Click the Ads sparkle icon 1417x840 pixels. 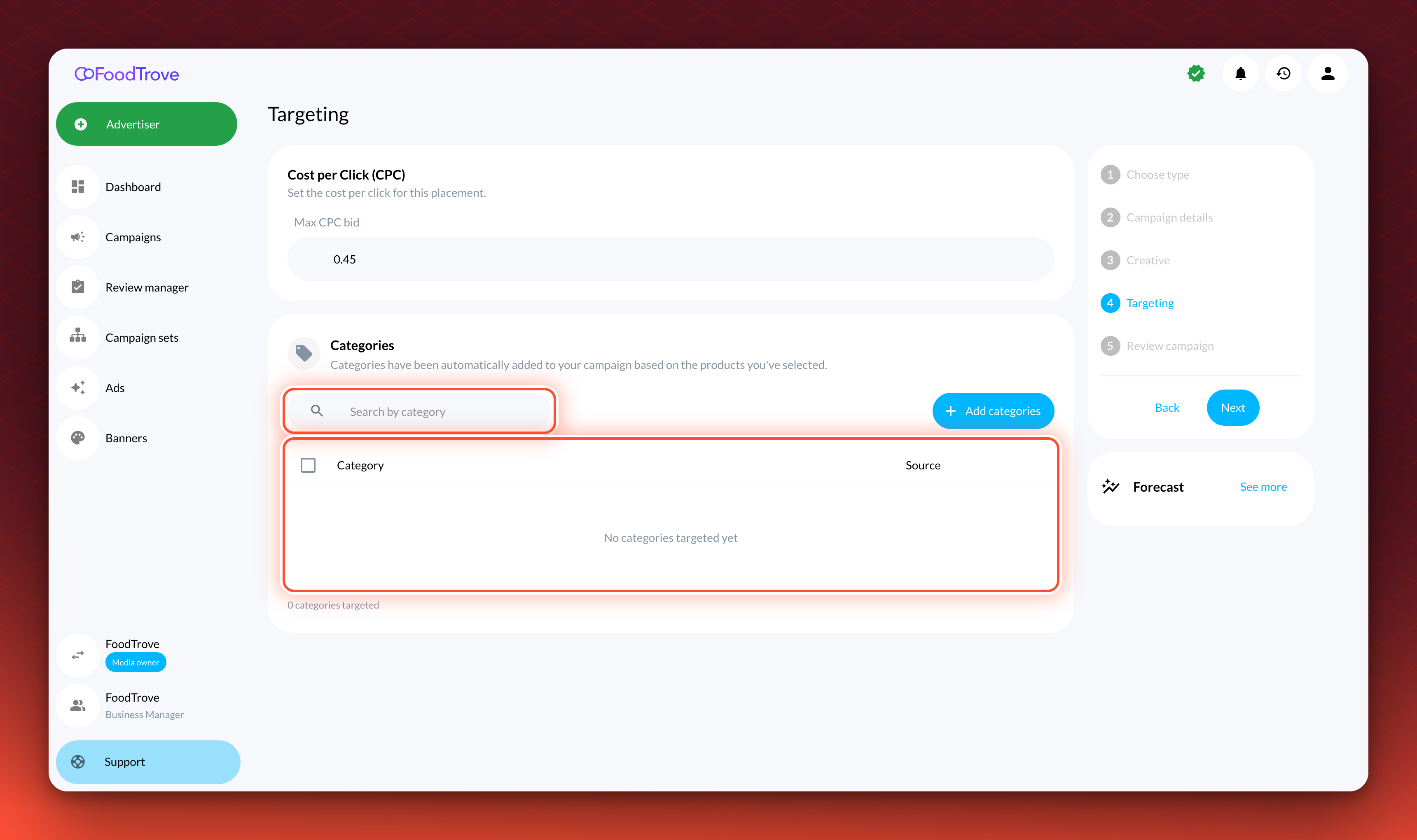(x=78, y=388)
